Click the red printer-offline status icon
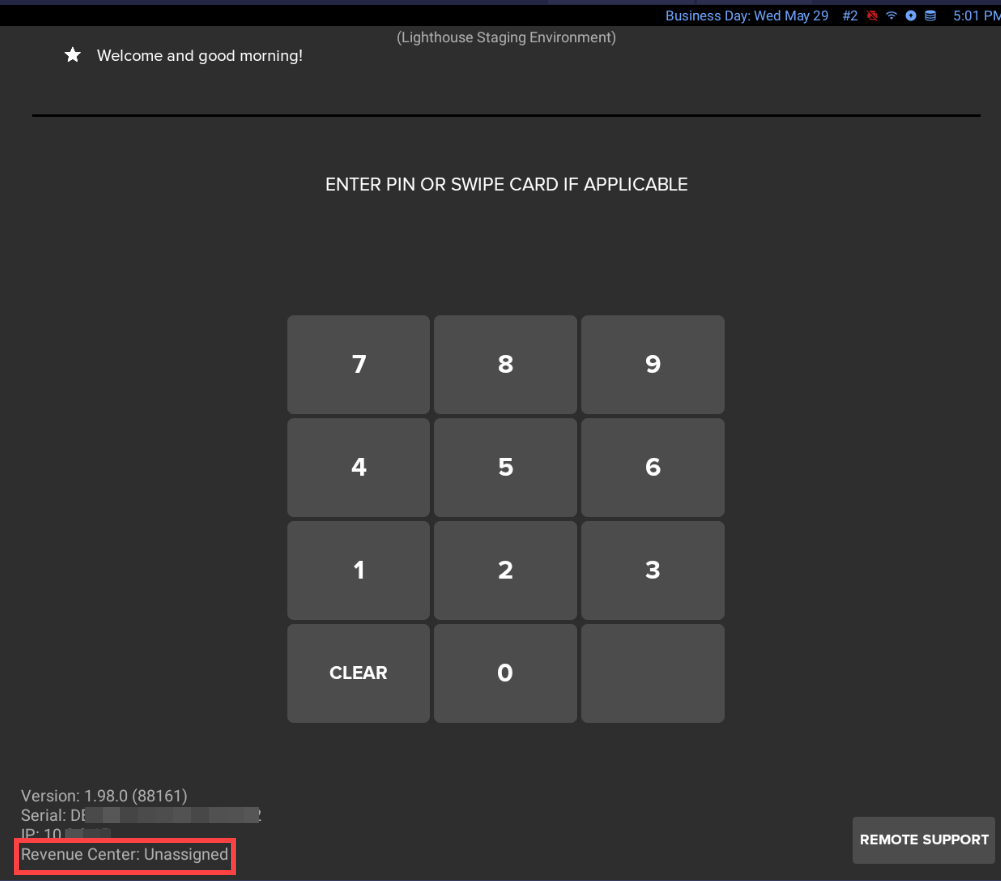This screenshot has width=1001, height=881. (872, 16)
